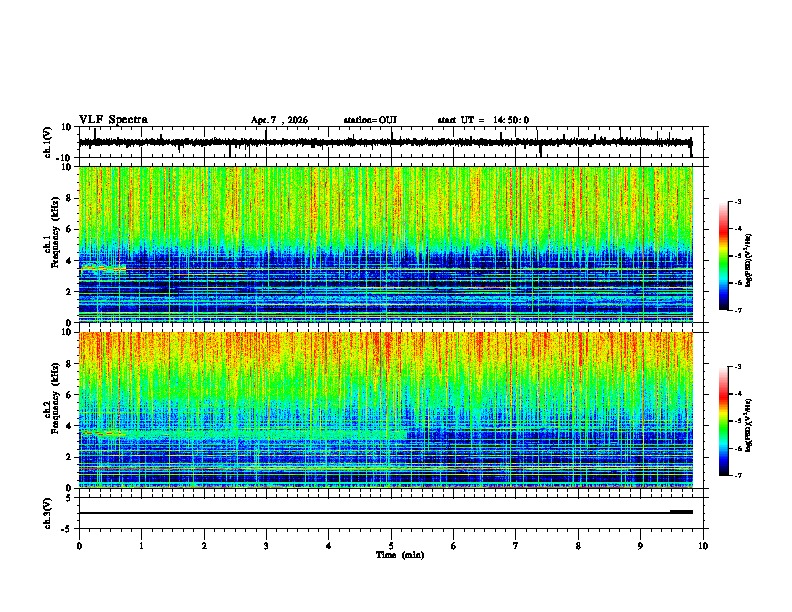Click the "ch.3(V)" axis label
Screen dimensions: 792x612
(x=48, y=513)
